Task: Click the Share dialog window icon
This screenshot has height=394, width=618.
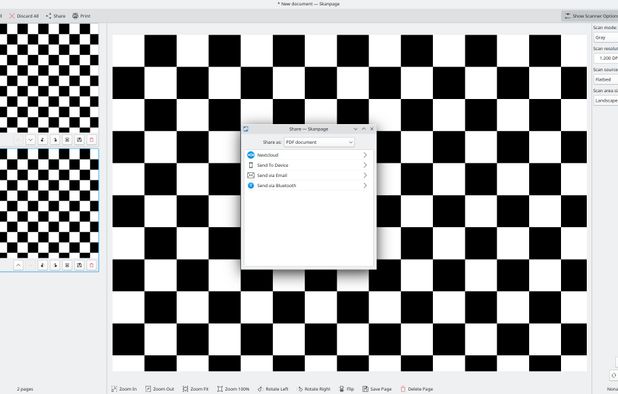Action: click(x=246, y=129)
